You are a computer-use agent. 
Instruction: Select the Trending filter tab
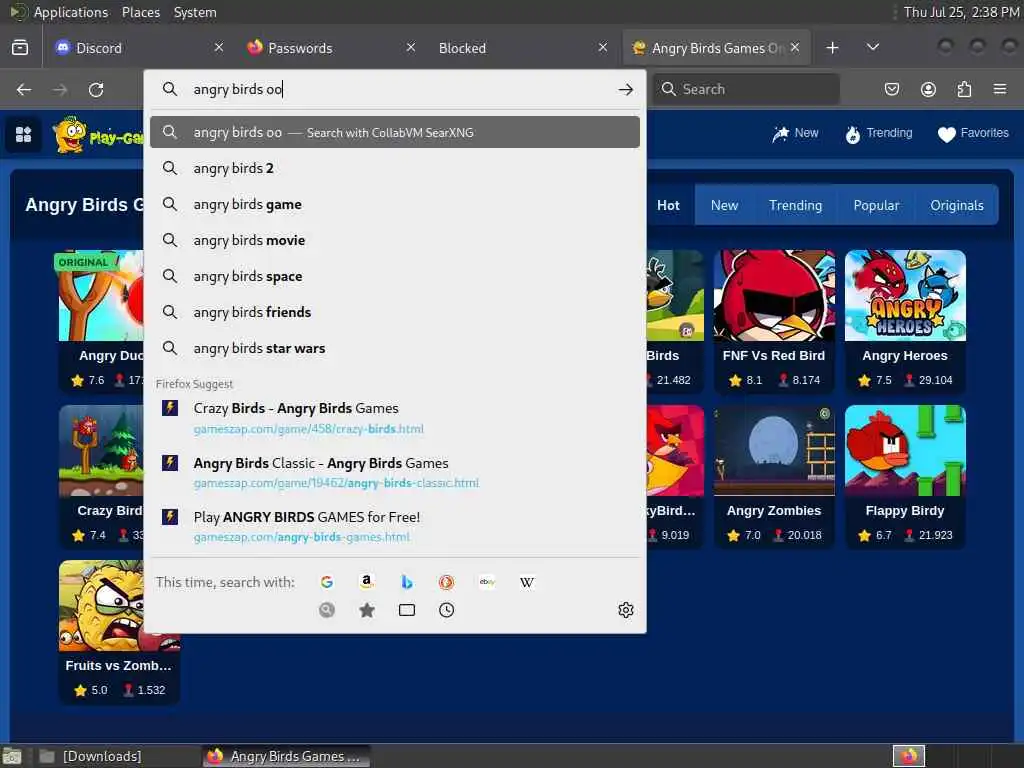coord(795,205)
